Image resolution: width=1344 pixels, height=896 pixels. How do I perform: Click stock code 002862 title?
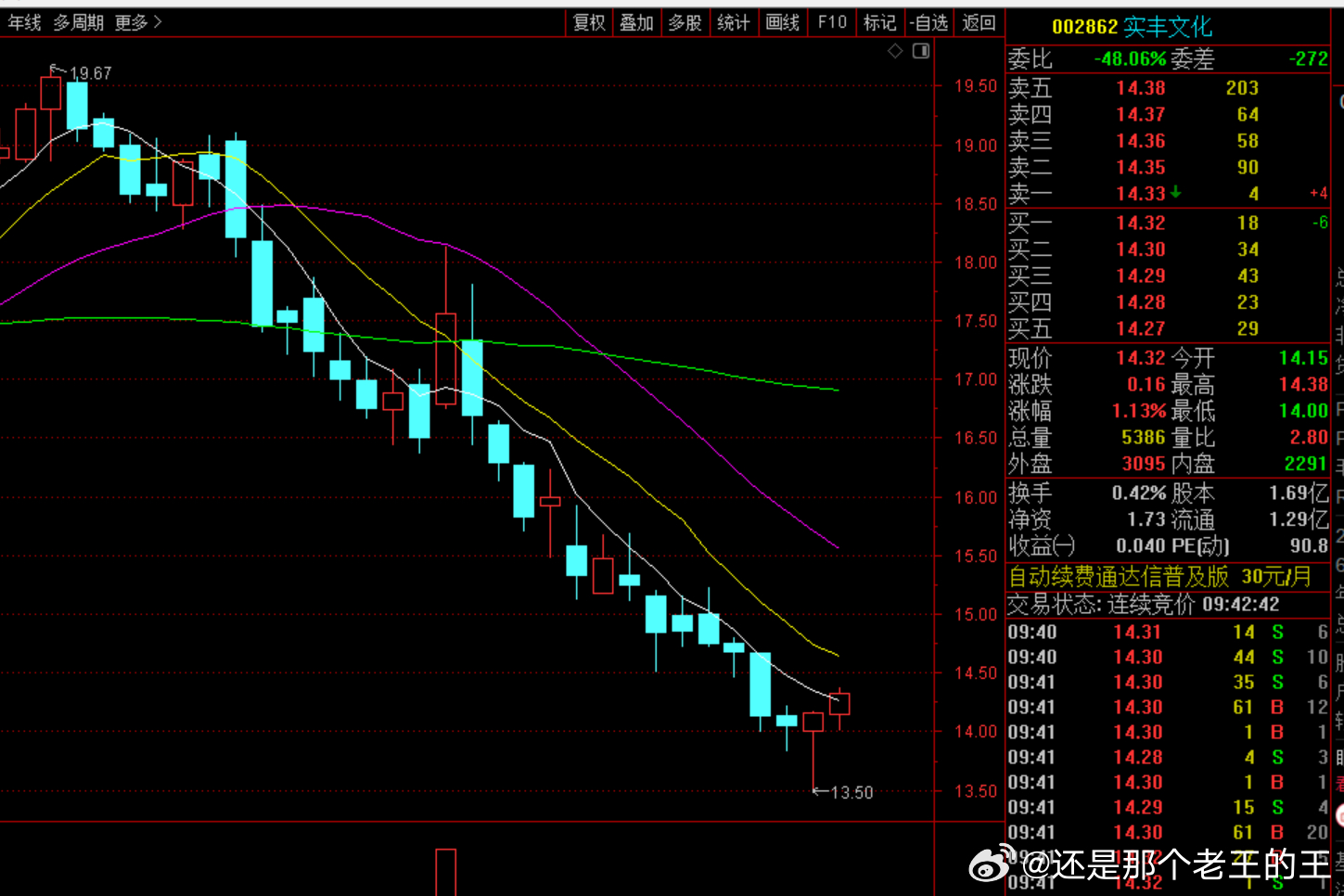coord(1084,27)
